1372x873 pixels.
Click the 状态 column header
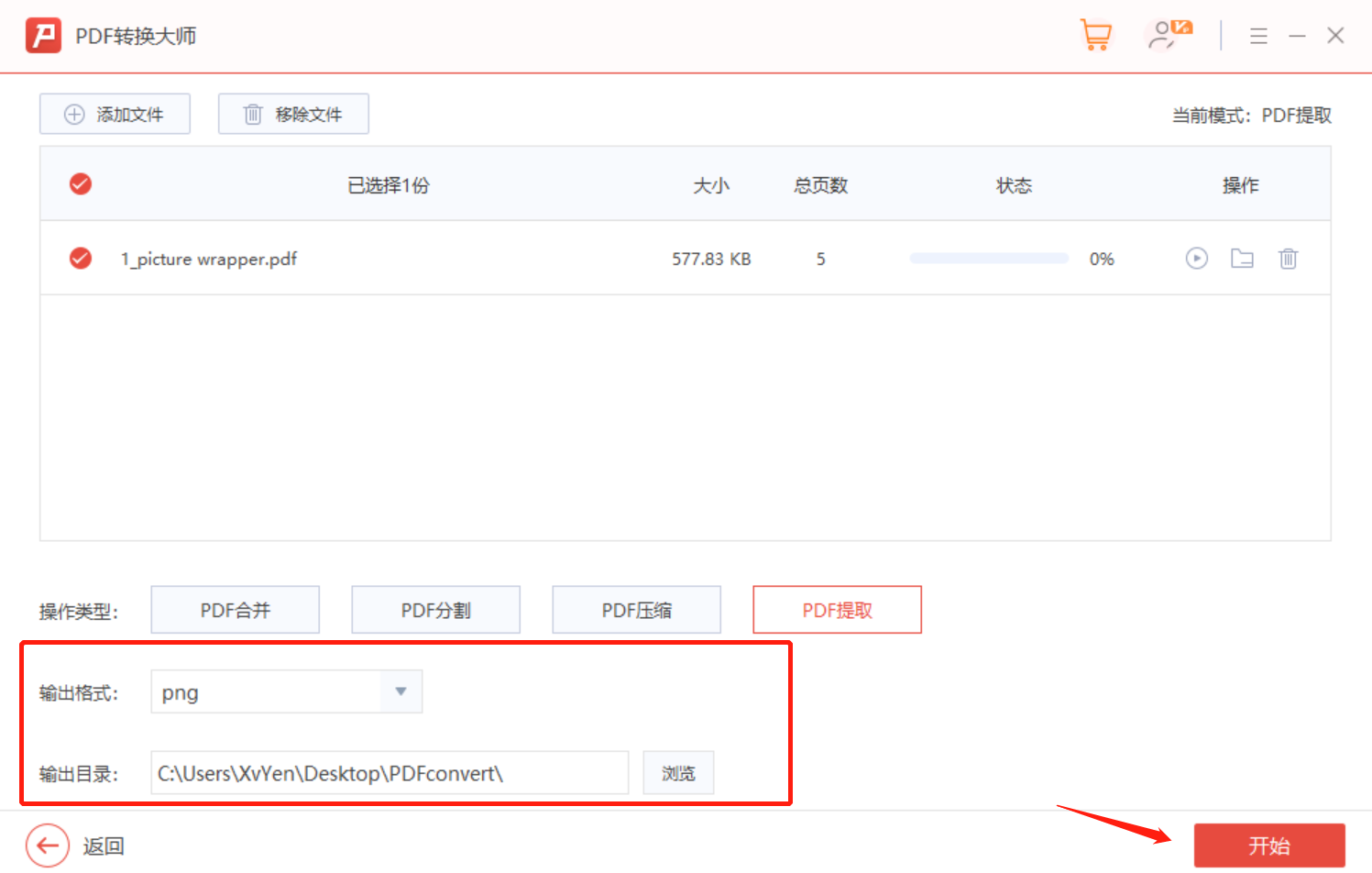tap(1015, 185)
